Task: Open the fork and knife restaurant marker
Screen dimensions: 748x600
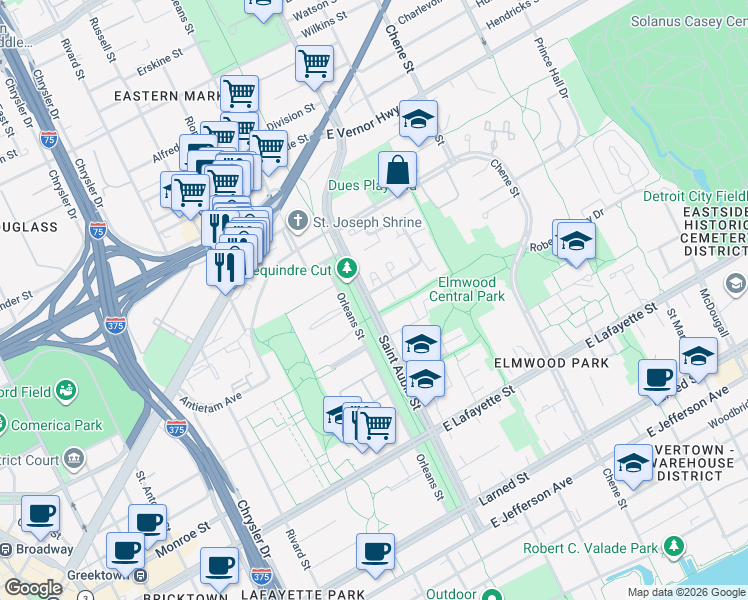Action: coord(223,266)
